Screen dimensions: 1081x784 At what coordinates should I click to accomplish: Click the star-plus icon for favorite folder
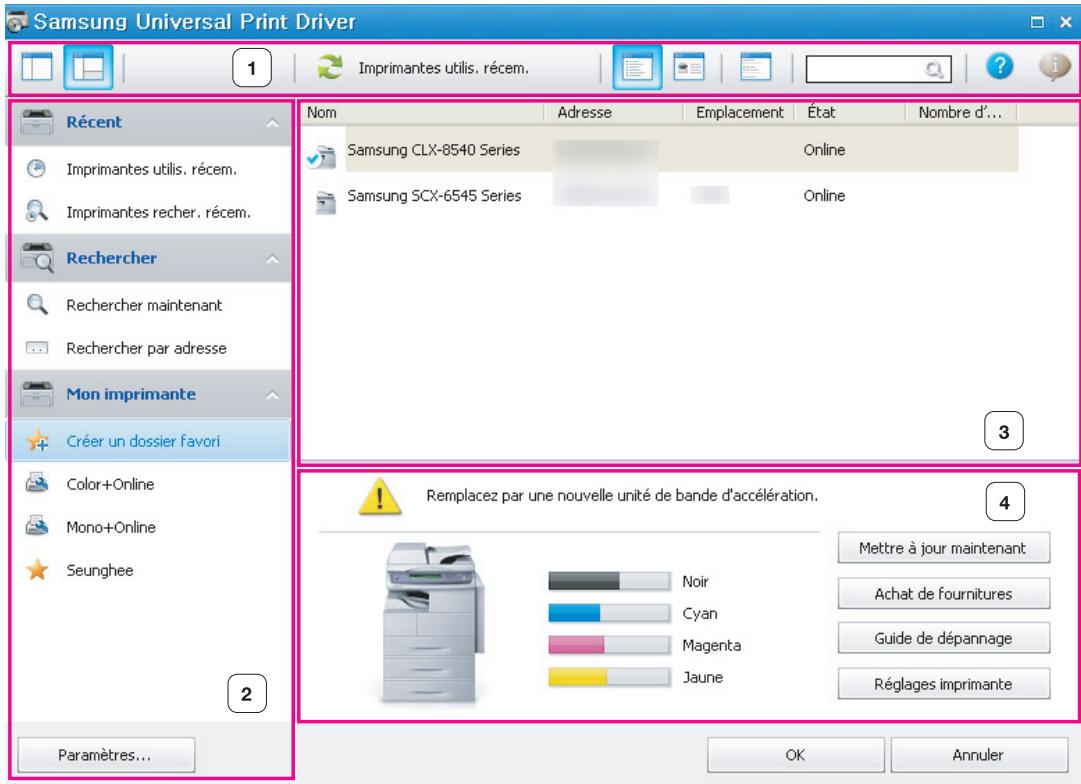click(37, 440)
